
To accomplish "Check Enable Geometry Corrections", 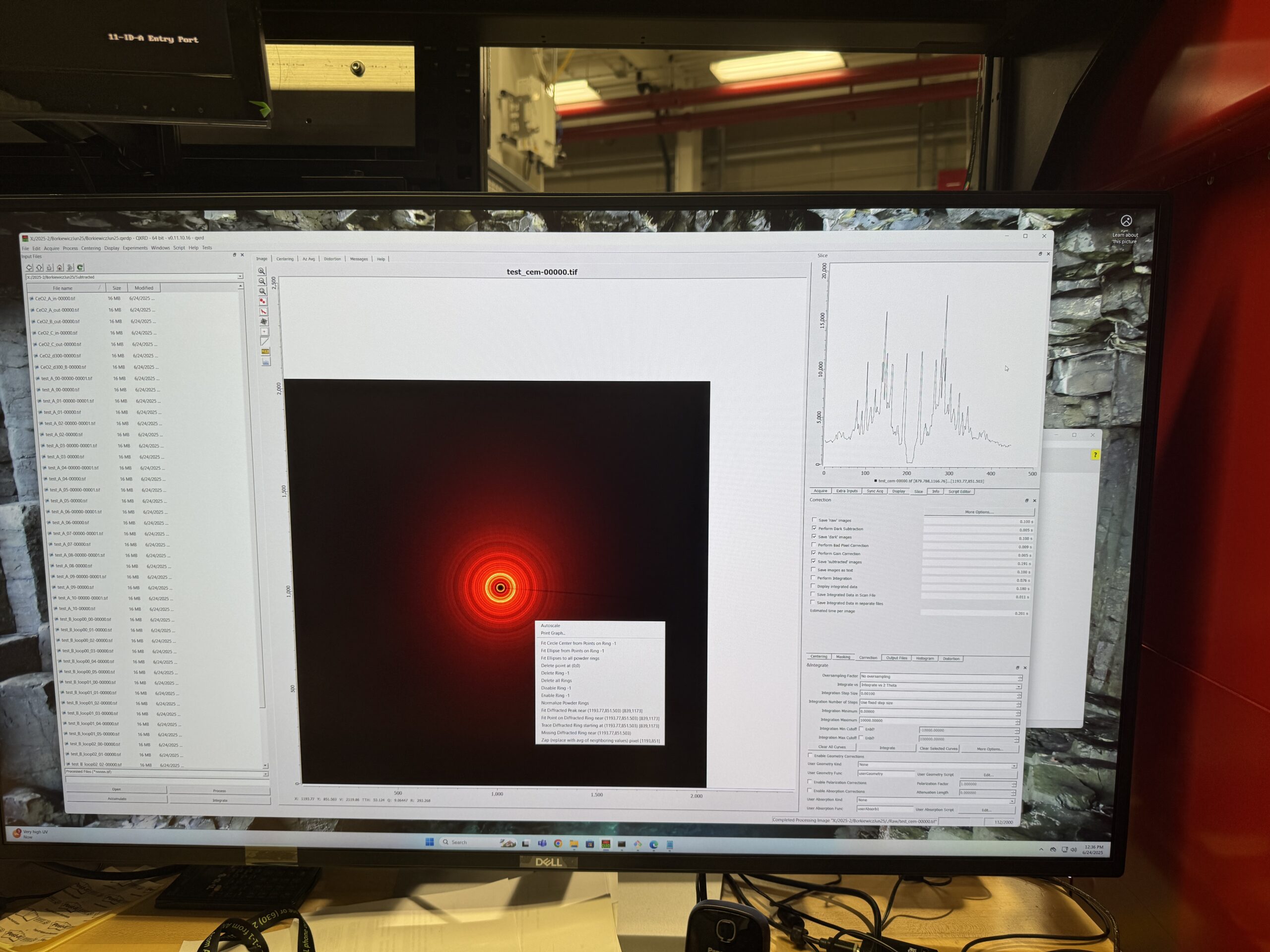I will tap(811, 755).
